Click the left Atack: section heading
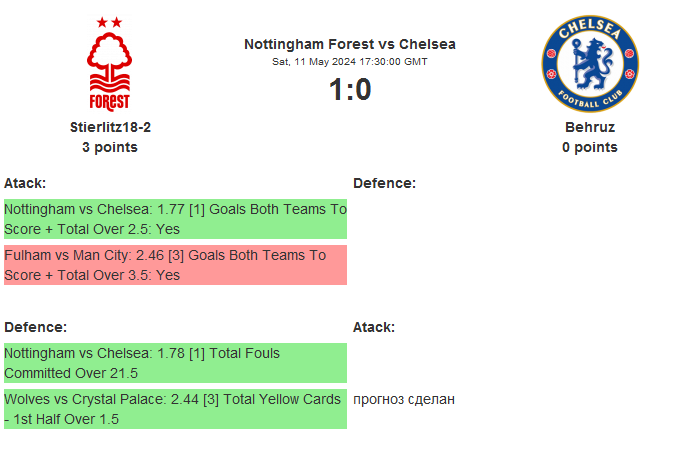 click(25, 183)
